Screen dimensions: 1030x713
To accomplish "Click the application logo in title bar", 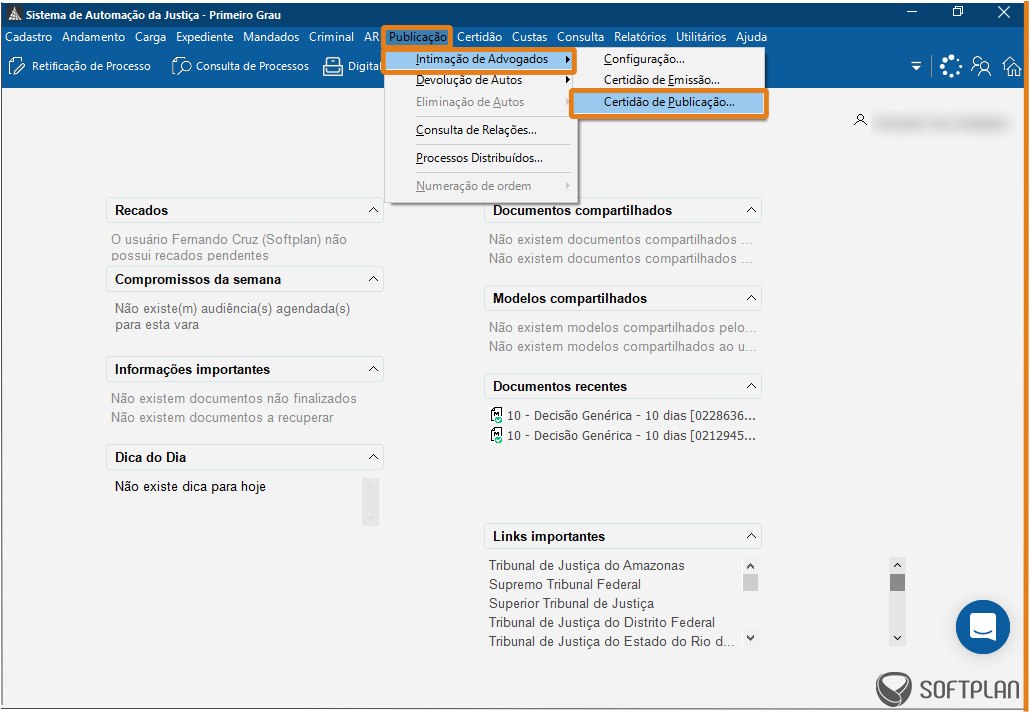I will click(14, 14).
